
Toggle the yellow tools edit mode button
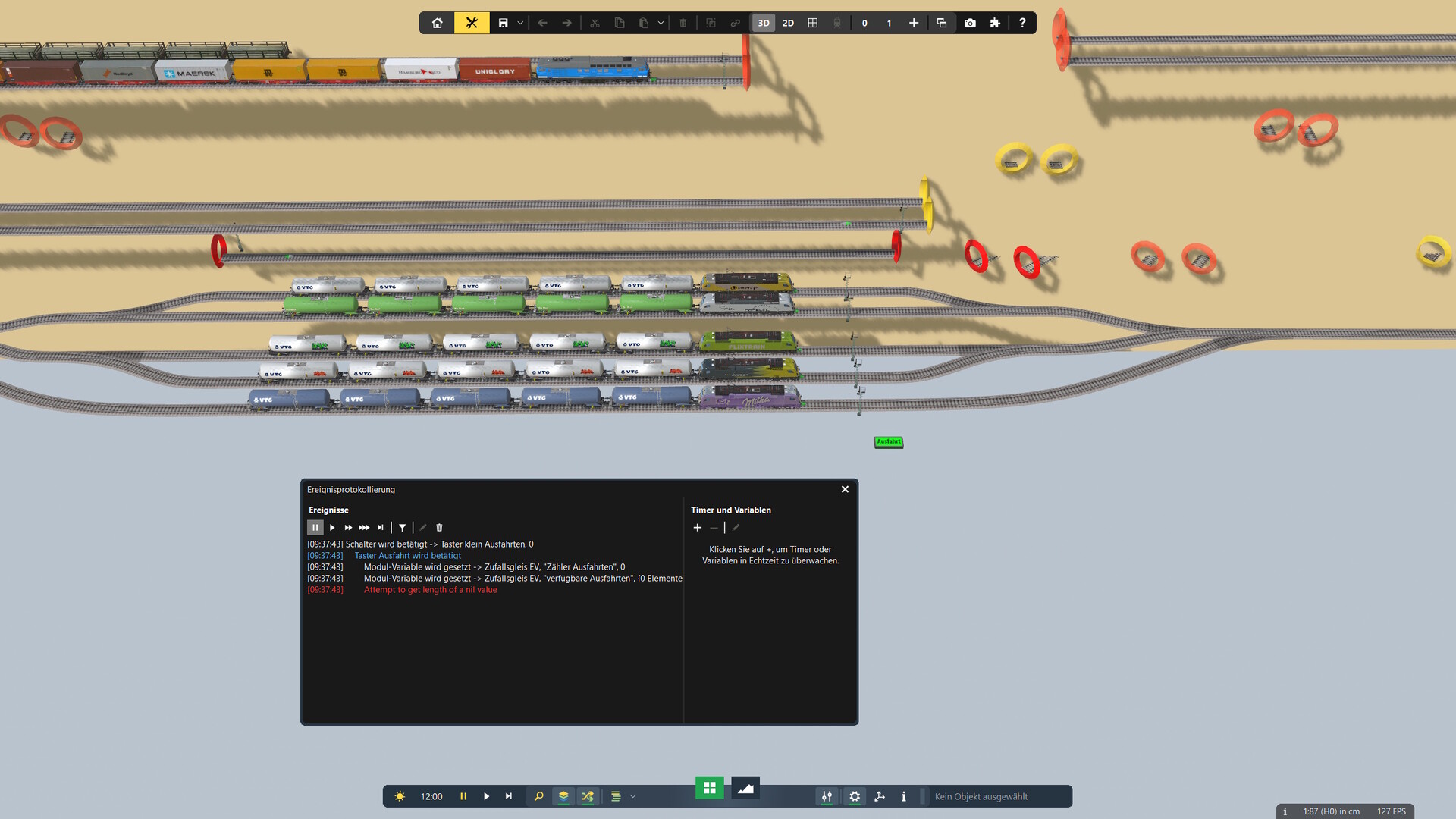pos(472,23)
